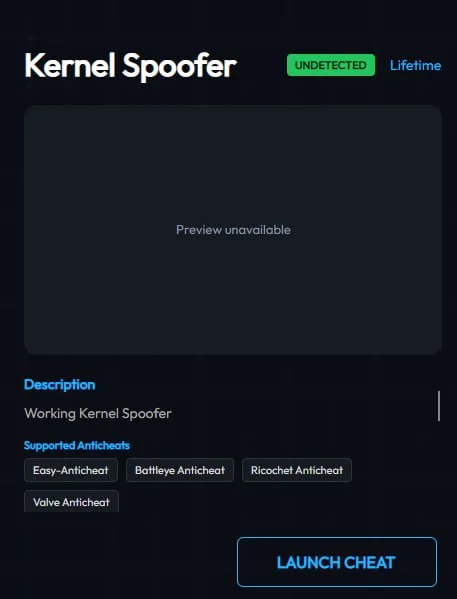Choose the Ricochet Anticheat chip
The width and height of the screenshot is (457, 599).
pos(297,470)
